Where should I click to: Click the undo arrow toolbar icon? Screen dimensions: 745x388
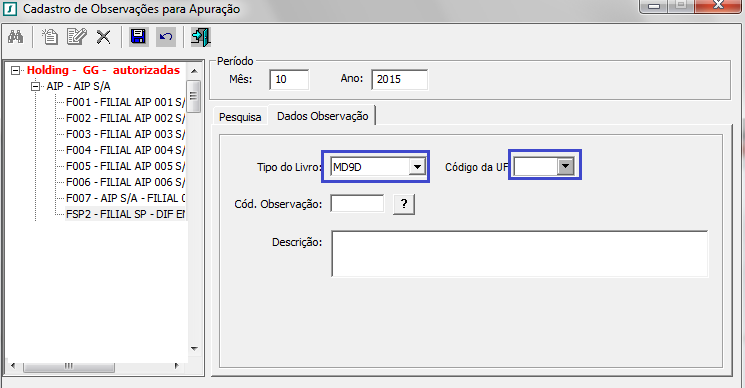pos(166,37)
